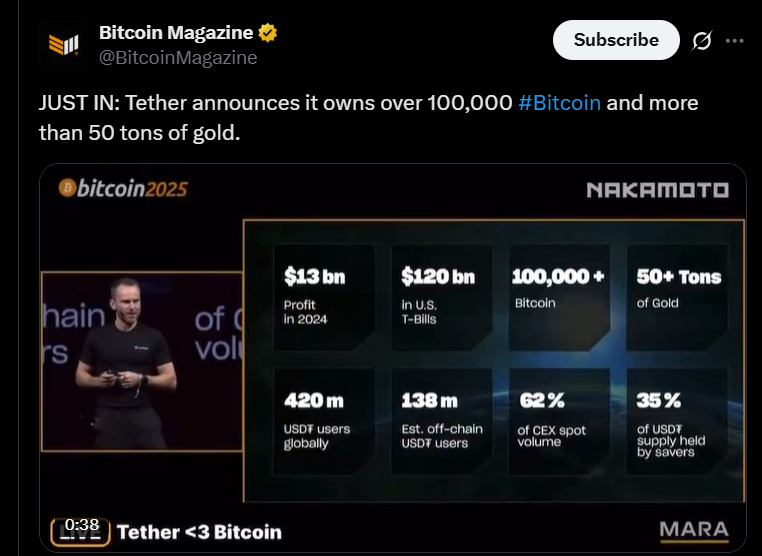Screen dimensions: 762x556
Task: Select the 100,000+ Bitcoin card
Action: [559, 297]
